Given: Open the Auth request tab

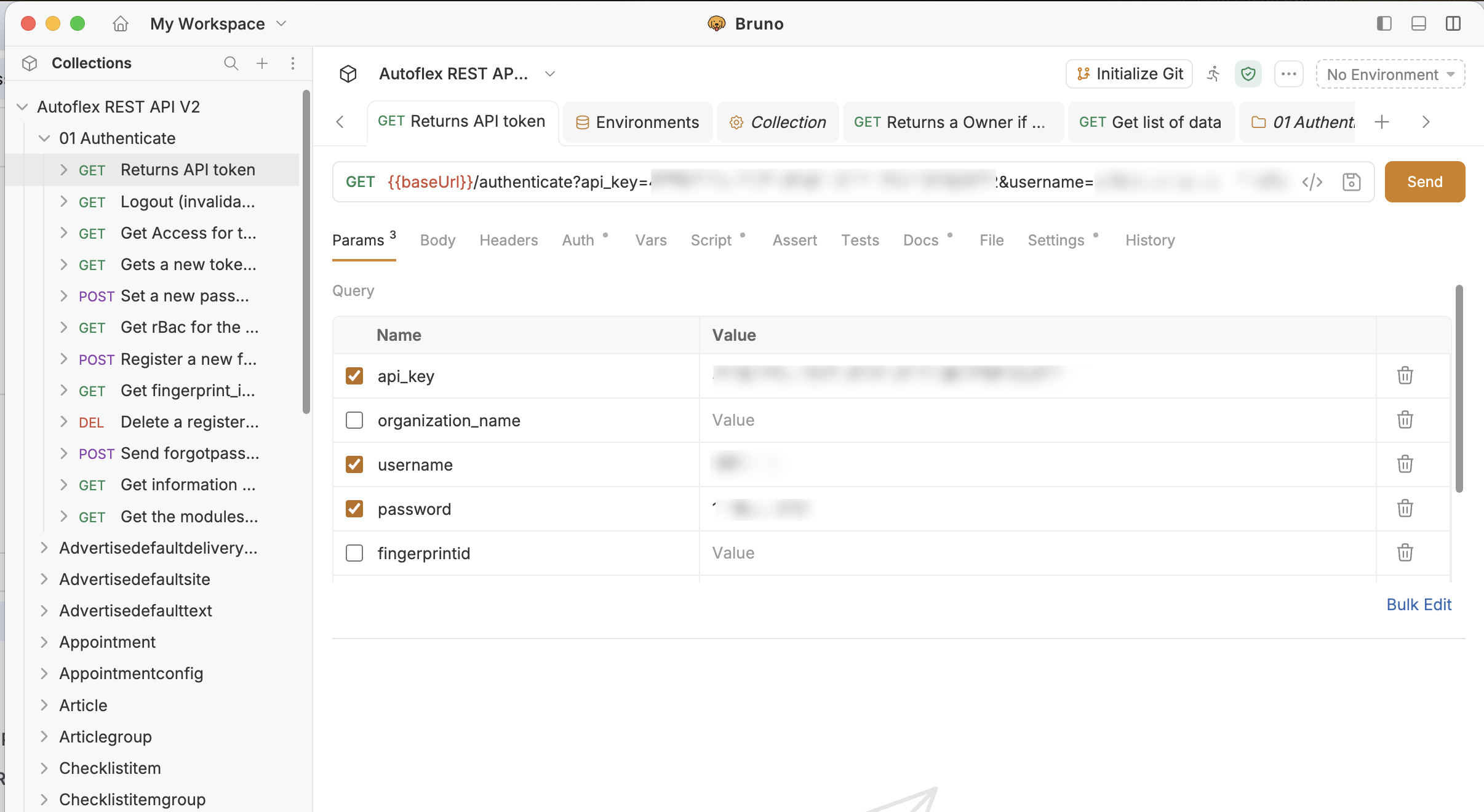Looking at the screenshot, I should 578,241.
